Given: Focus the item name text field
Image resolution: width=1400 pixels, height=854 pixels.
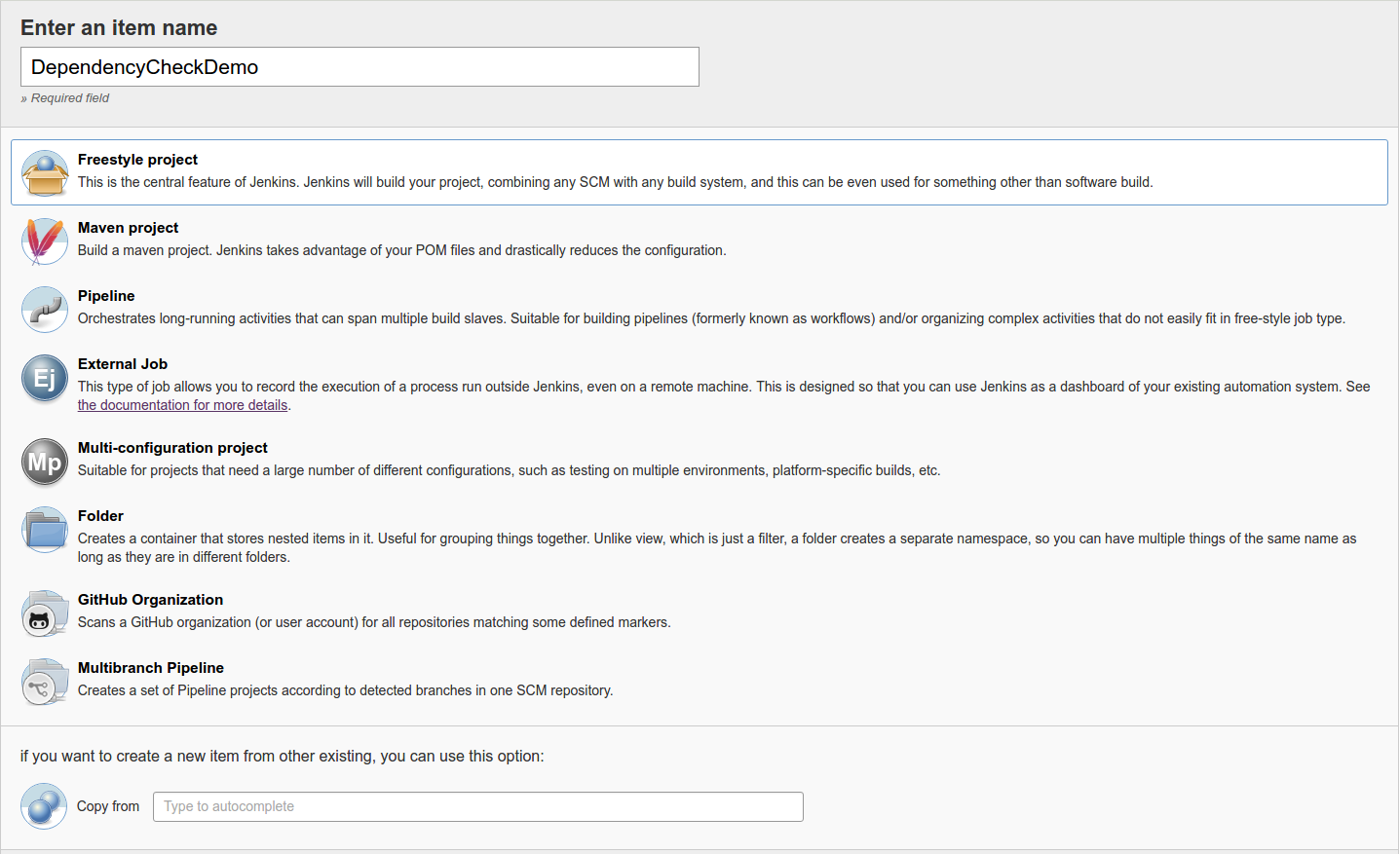Looking at the screenshot, I should (359, 67).
